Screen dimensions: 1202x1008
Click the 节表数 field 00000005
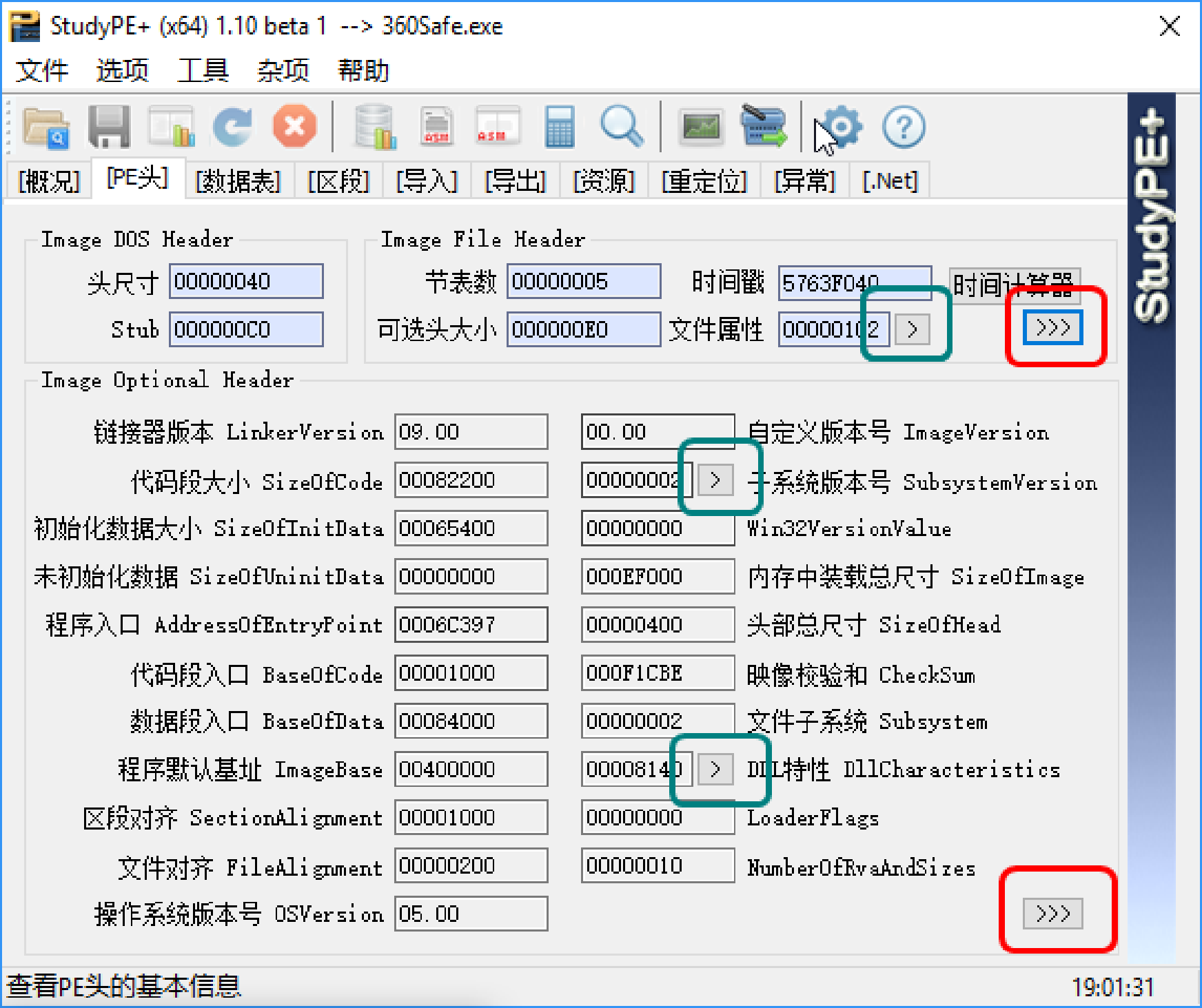584,281
